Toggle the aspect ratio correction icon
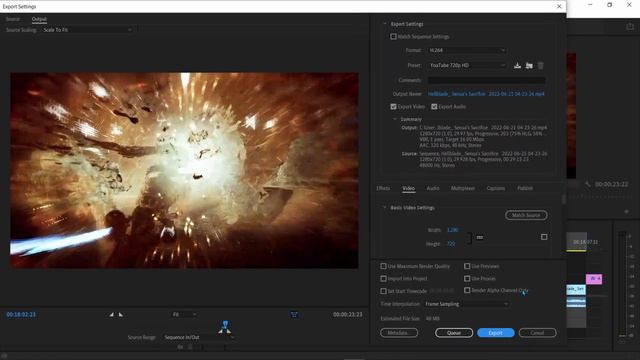 coord(294,314)
